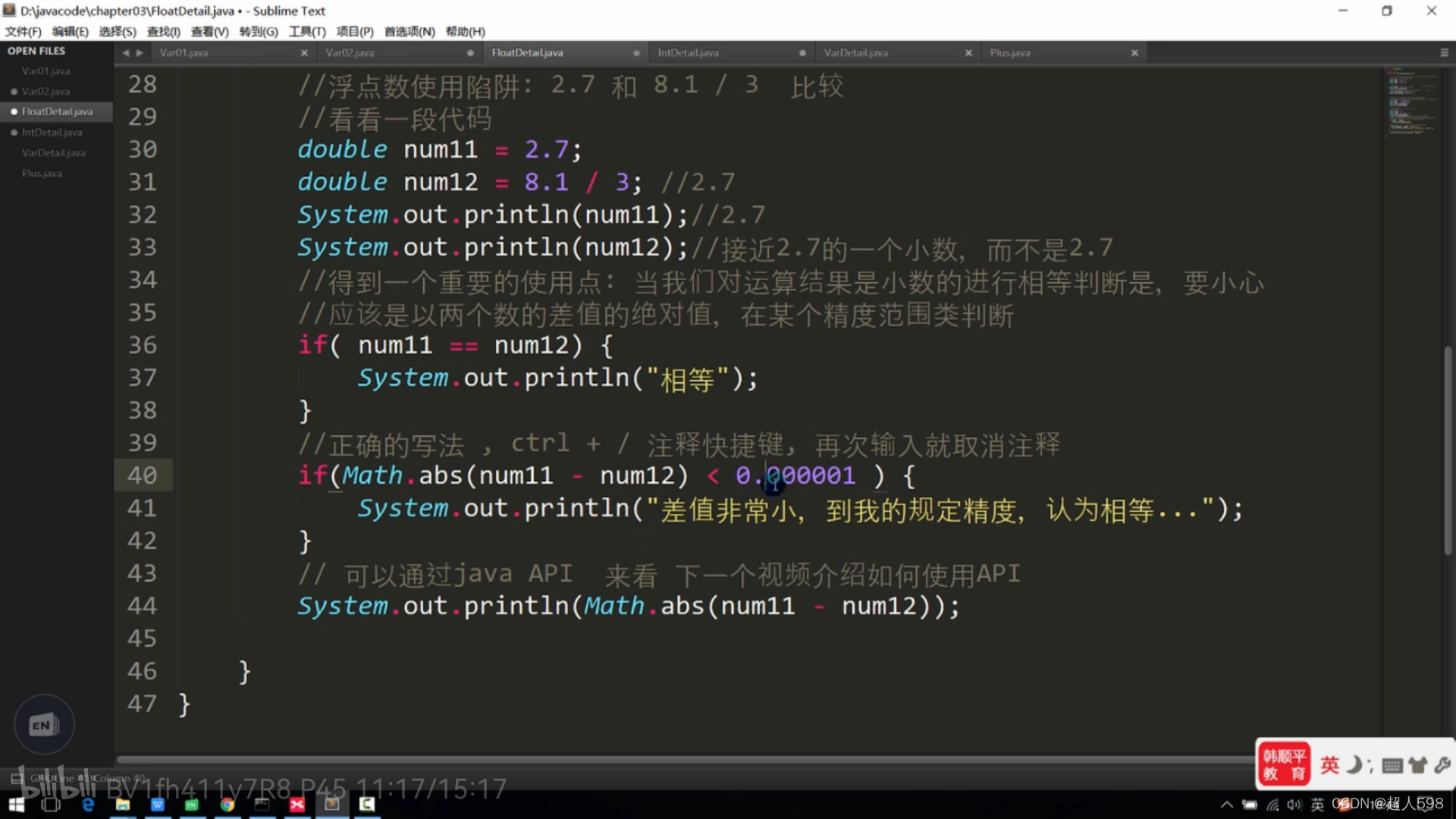The image size is (1456, 819).
Task: Go to next tab with right arrow
Action: click(140, 53)
